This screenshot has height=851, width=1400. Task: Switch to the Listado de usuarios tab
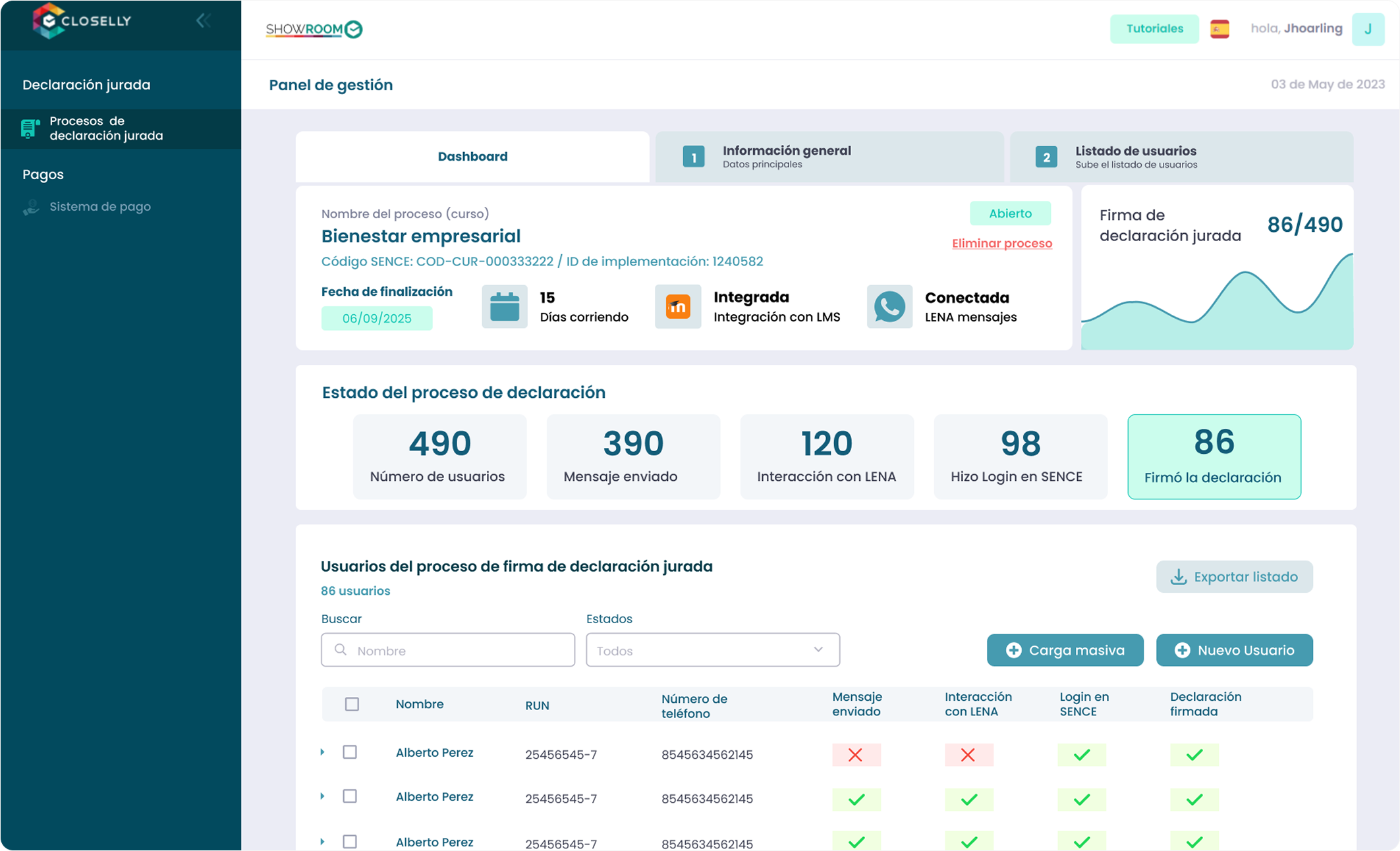click(1181, 157)
